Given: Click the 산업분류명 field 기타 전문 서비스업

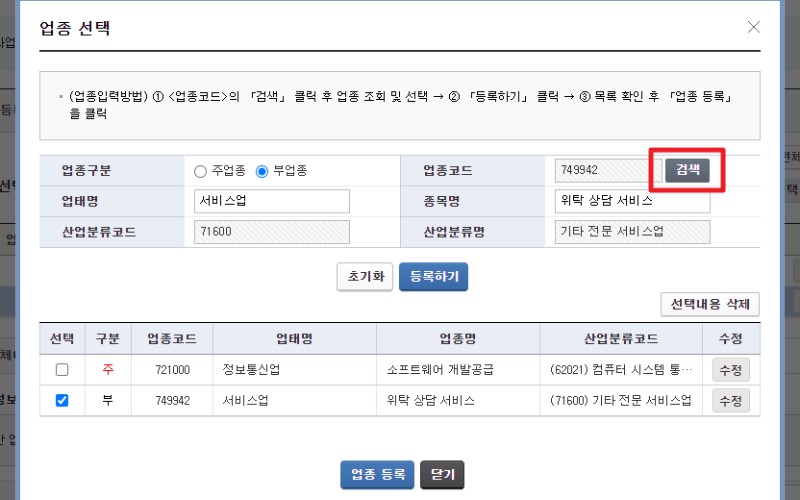Looking at the screenshot, I should coord(632,232).
